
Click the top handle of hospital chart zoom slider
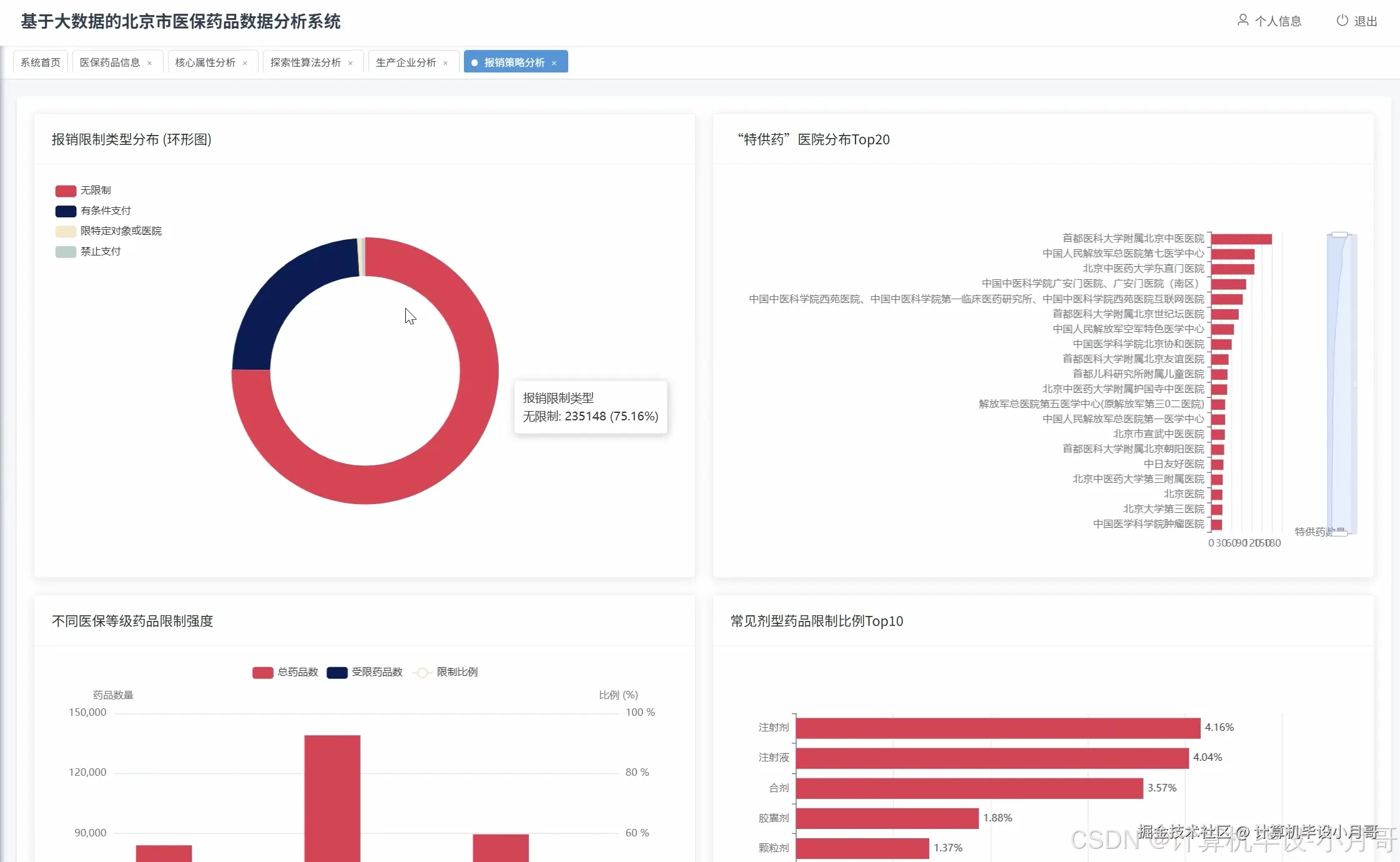(x=1339, y=235)
